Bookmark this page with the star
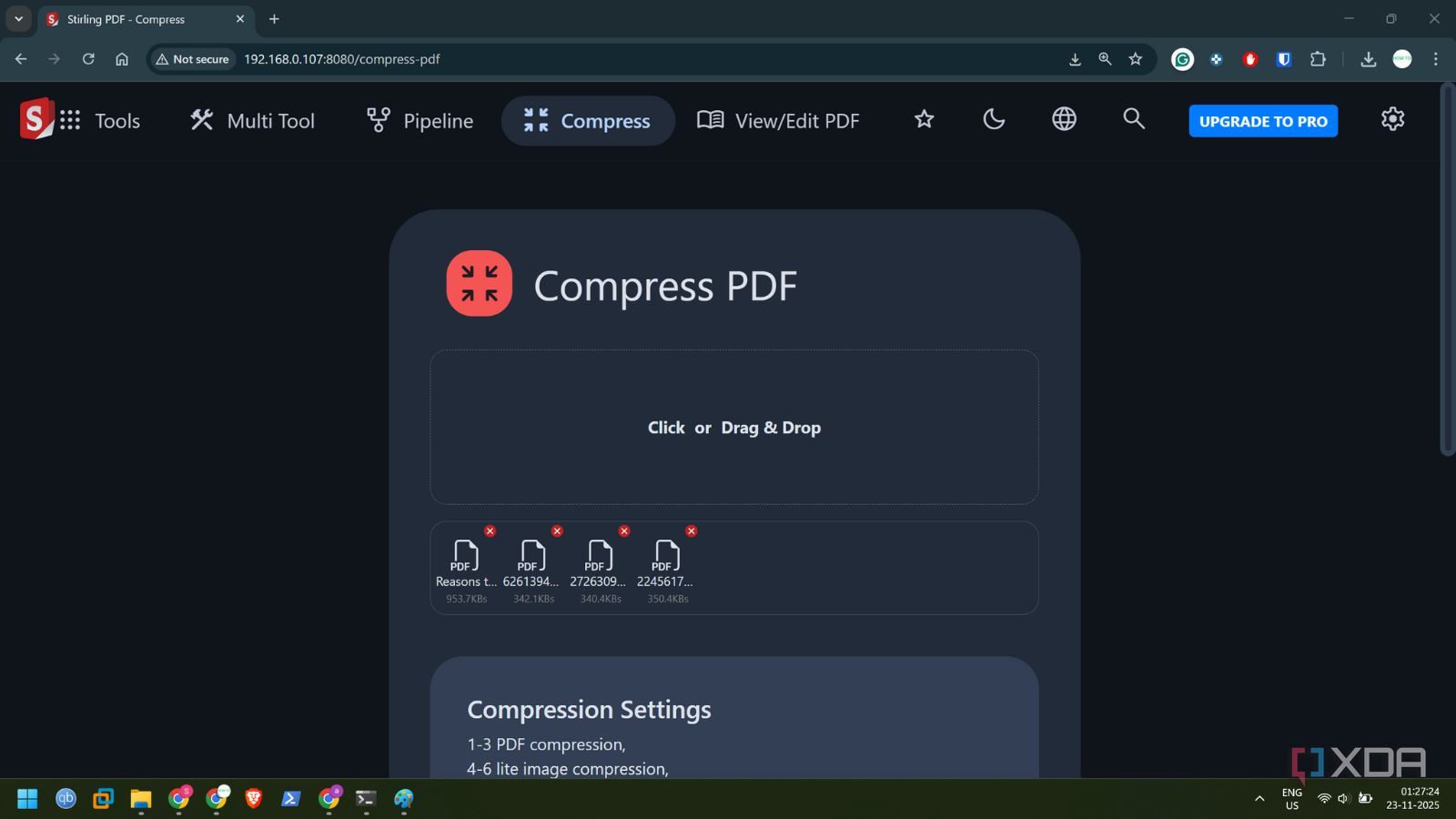Viewport: 1456px width, 819px height. (x=1135, y=59)
